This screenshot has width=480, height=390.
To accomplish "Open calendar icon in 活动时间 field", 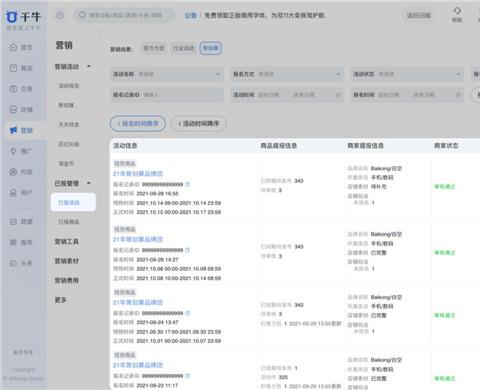I will click(338, 95).
